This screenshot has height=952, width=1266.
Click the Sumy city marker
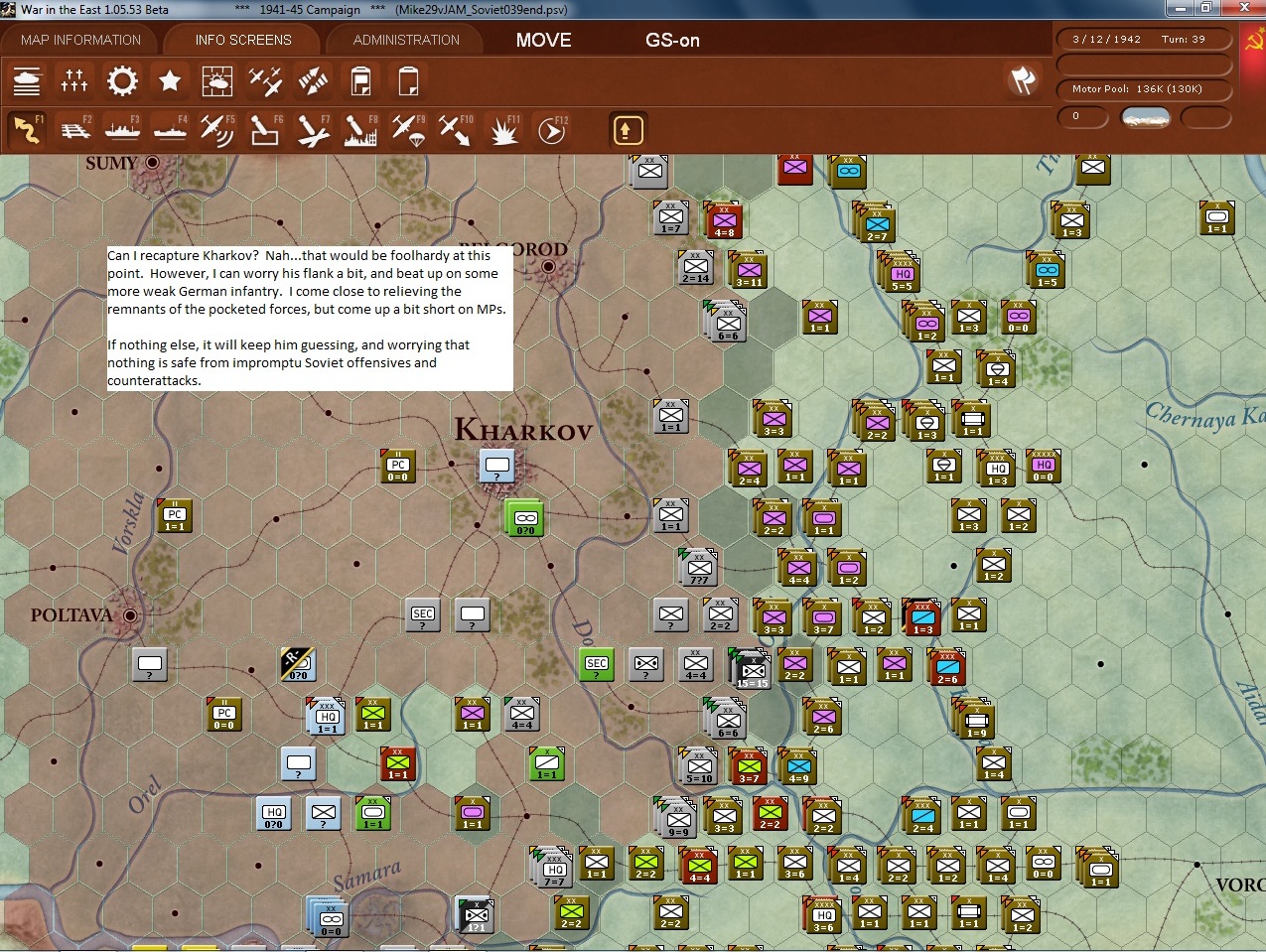(x=153, y=162)
